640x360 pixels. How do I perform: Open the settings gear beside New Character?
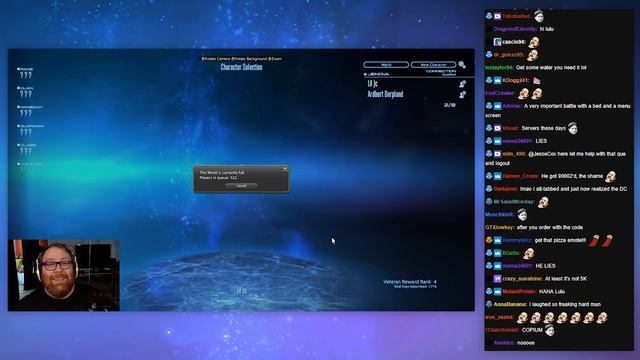coord(462,65)
